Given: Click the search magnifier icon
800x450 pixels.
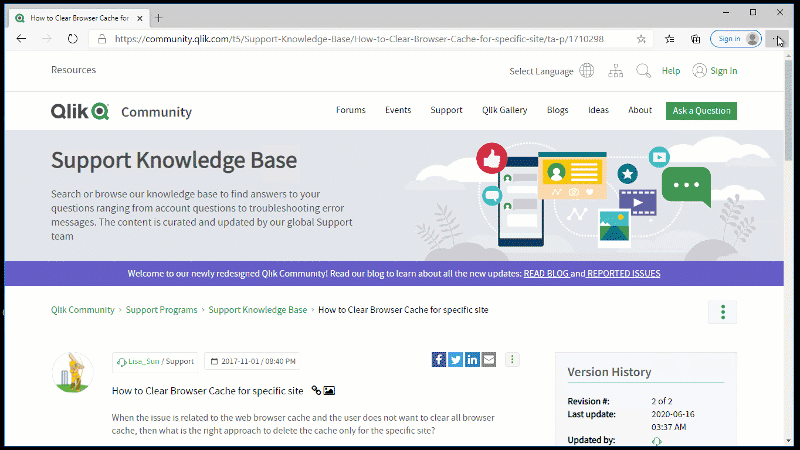Looking at the screenshot, I should coord(643,70).
